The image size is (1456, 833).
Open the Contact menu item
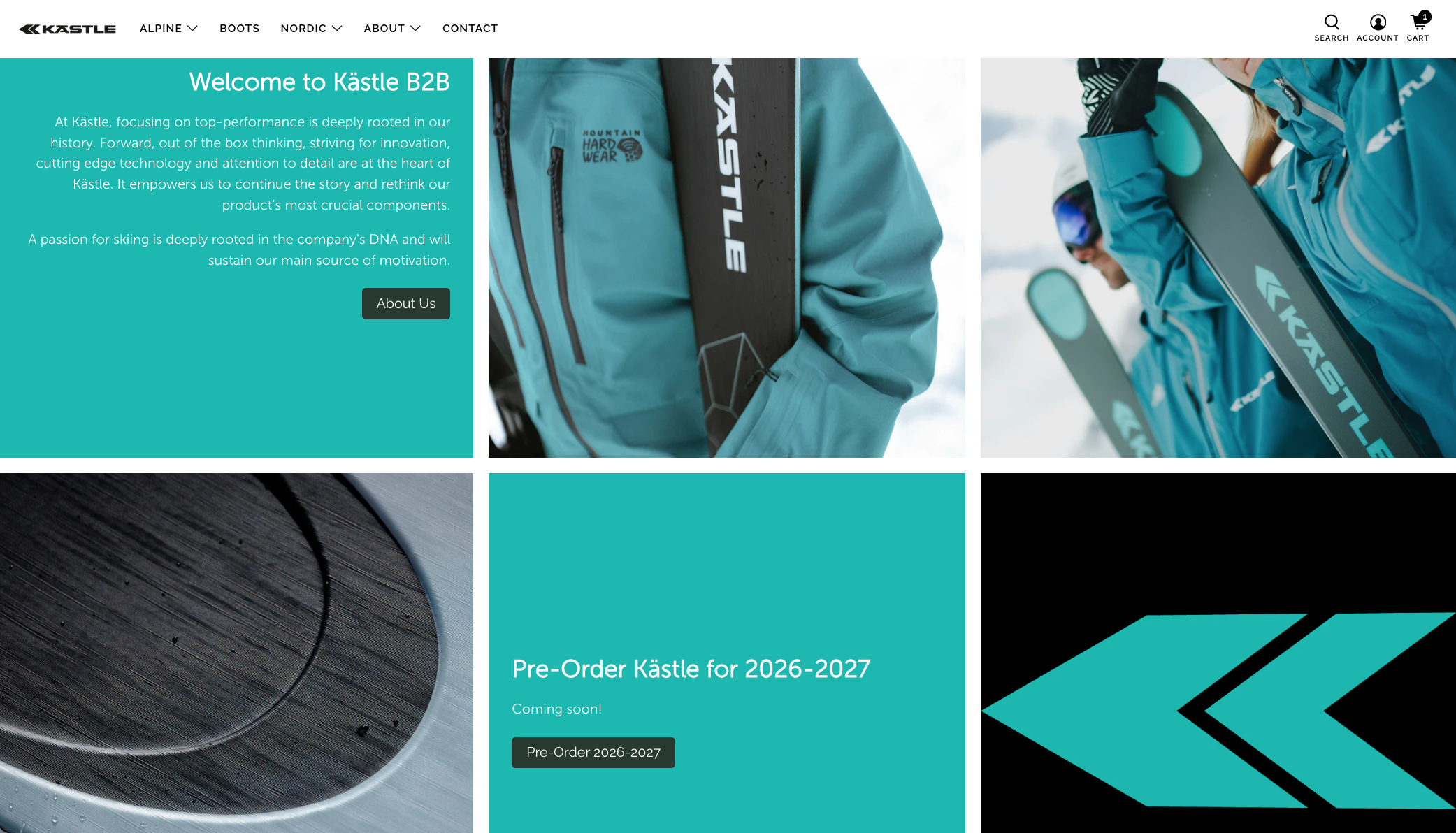[x=470, y=29]
